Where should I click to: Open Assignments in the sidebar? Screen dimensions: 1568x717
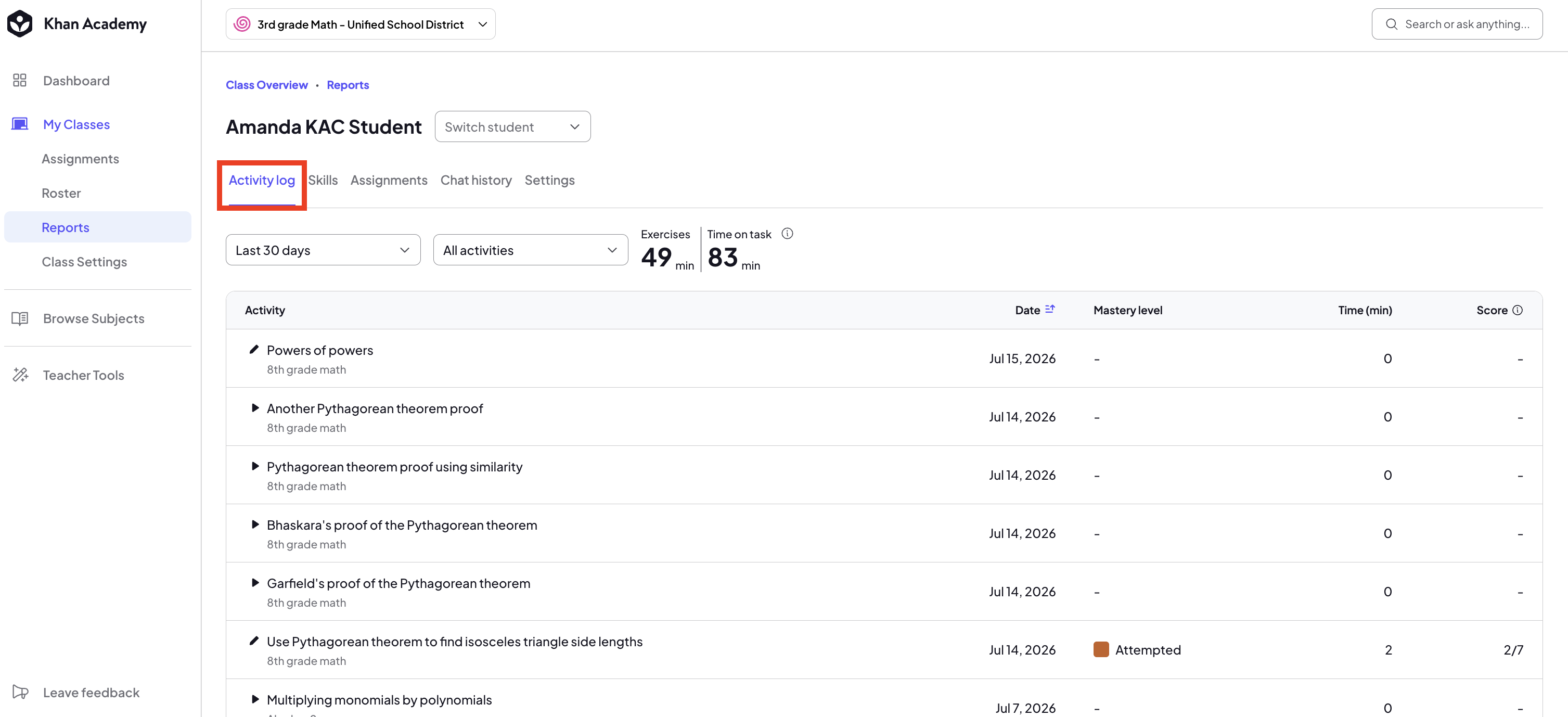pyautogui.click(x=80, y=159)
